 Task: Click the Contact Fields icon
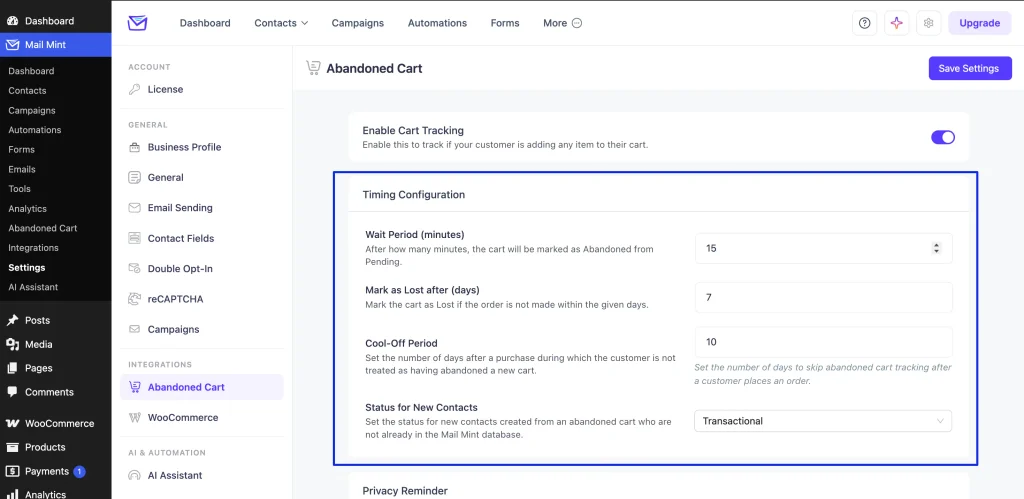[x=135, y=238]
